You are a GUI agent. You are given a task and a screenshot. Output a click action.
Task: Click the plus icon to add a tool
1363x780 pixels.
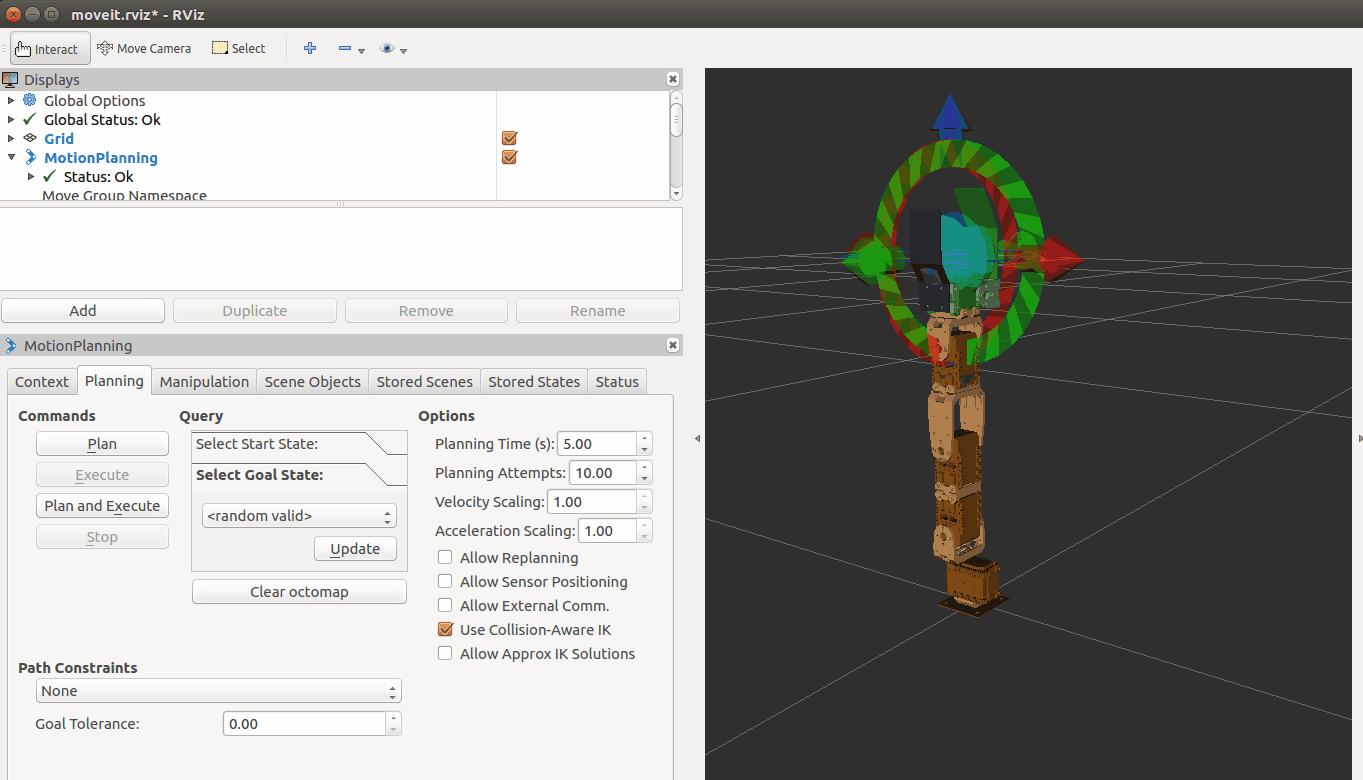click(310, 48)
